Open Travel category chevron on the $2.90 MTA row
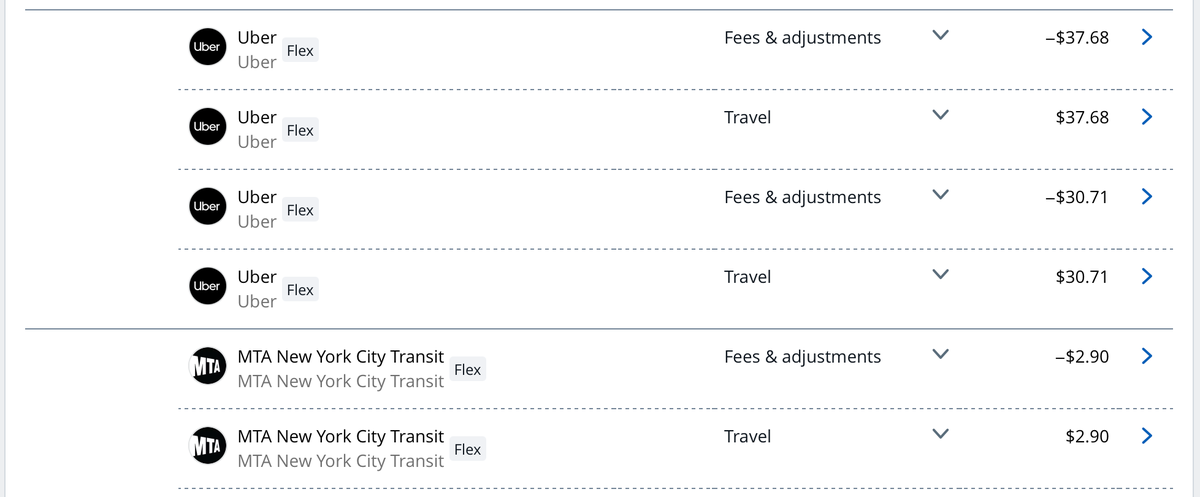 [x=939, y=435]
